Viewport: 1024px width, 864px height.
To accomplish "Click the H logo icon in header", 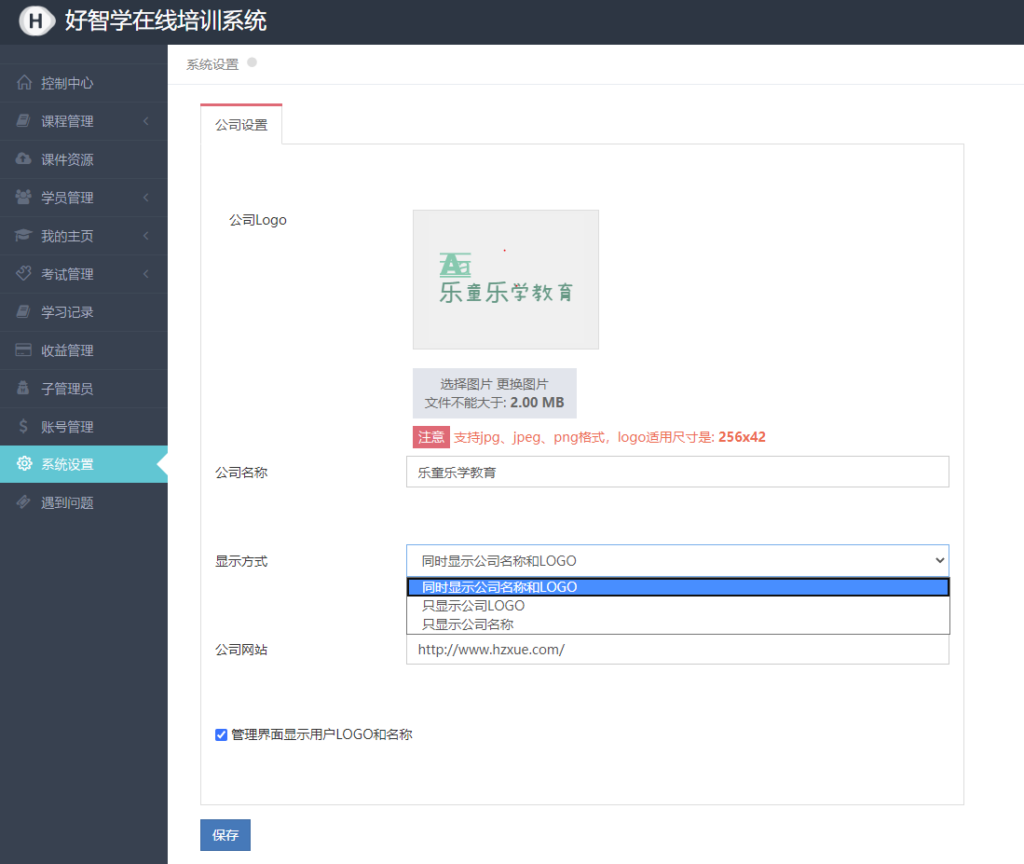I will 36,21.
